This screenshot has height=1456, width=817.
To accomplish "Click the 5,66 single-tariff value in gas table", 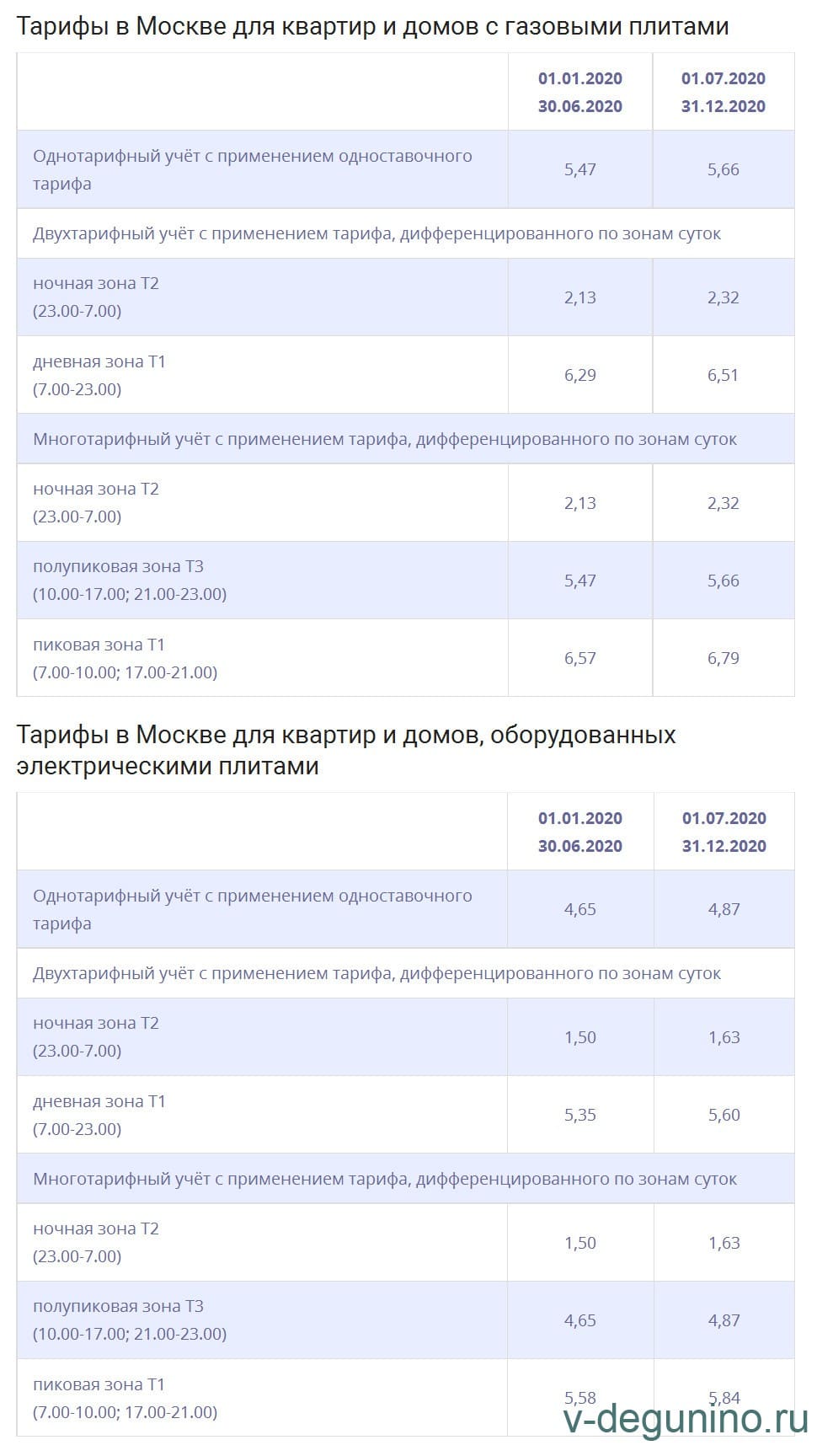I will [x=724, y=169].
